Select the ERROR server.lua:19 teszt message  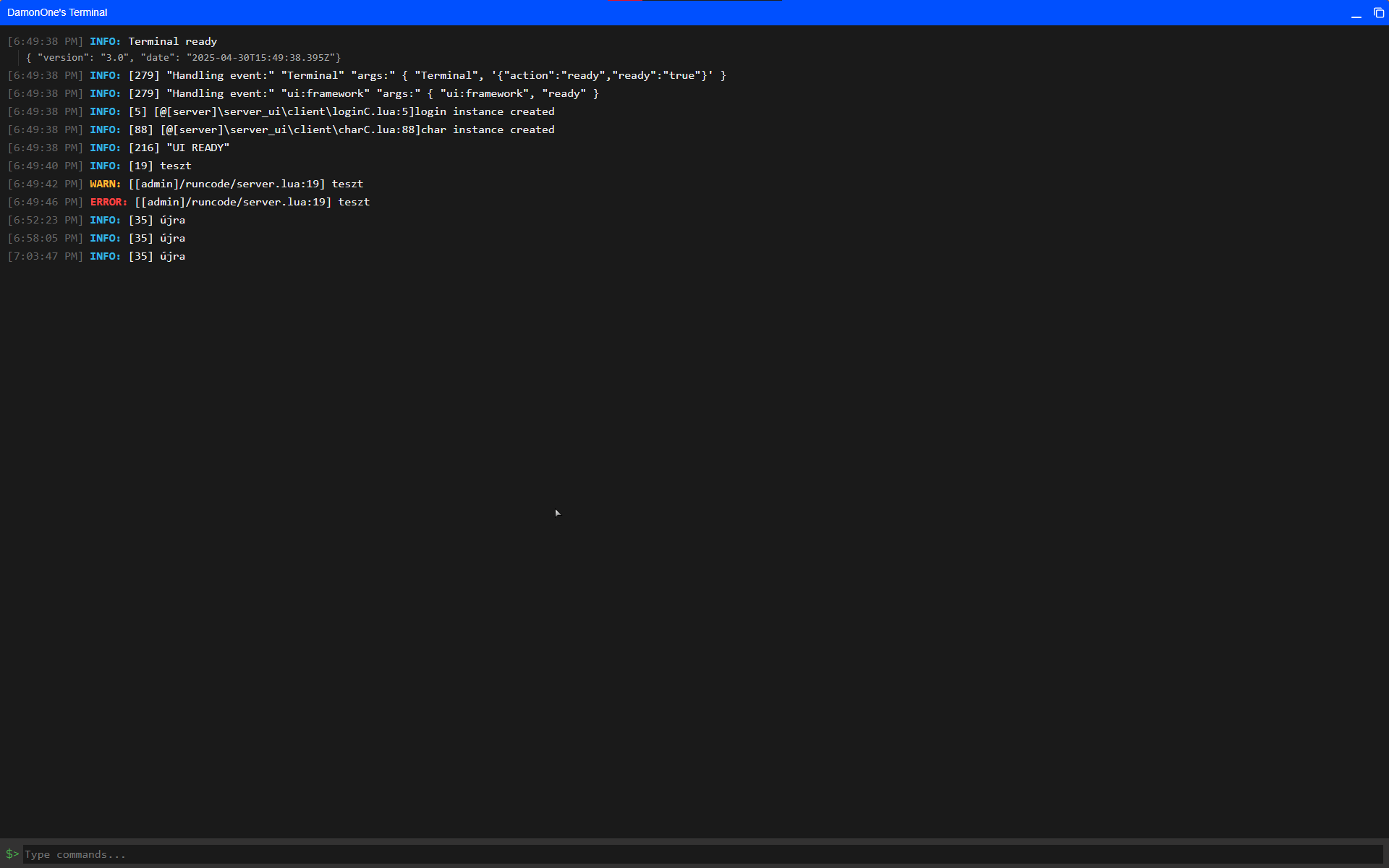point(252,202)
